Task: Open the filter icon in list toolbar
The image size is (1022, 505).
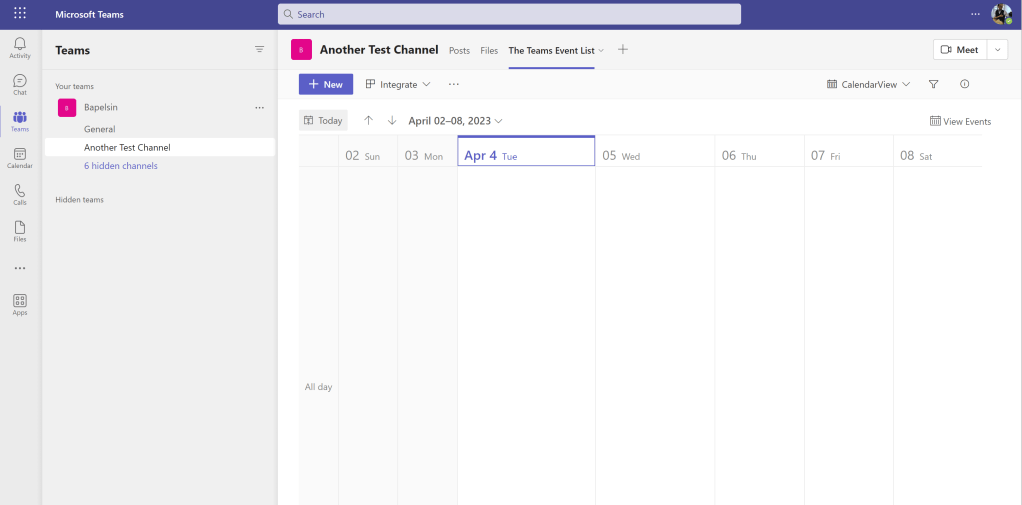Action: coord(933,85)
